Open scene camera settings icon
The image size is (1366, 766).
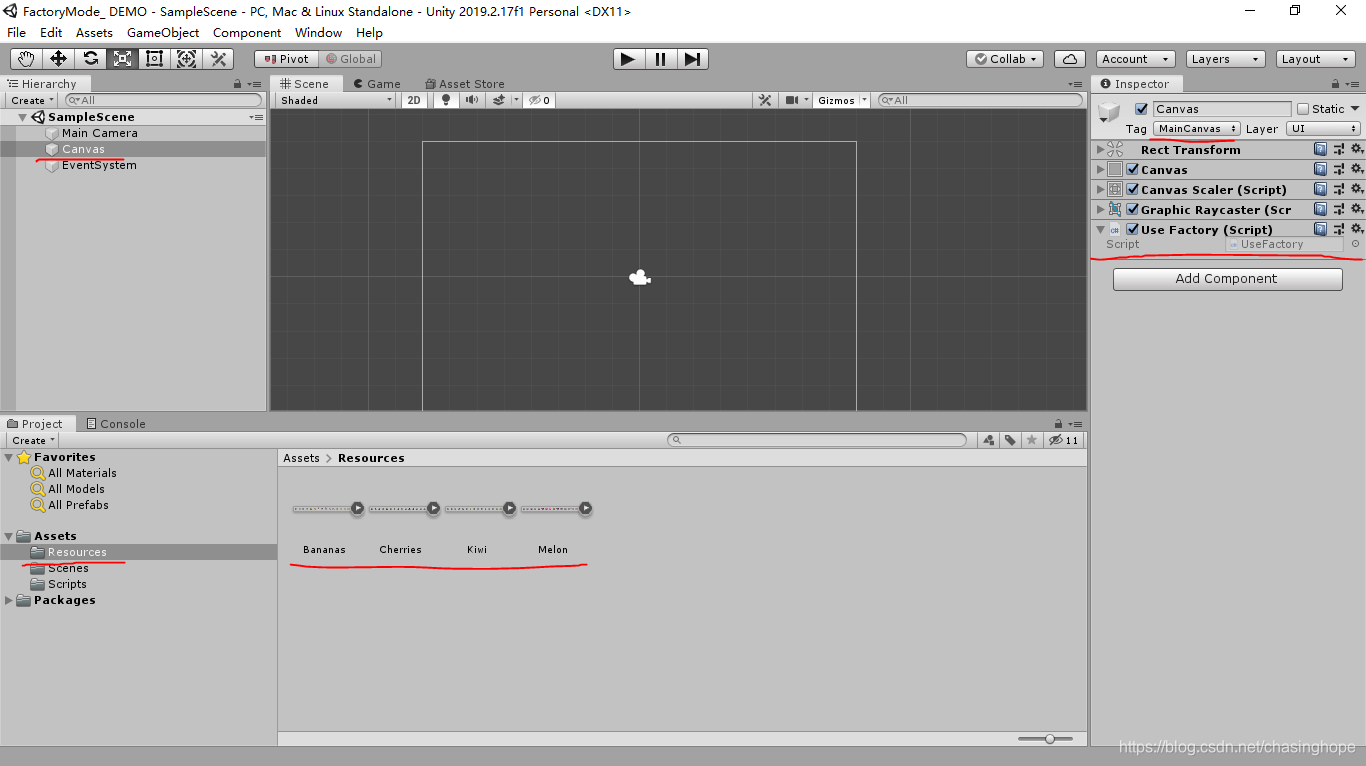792,100
